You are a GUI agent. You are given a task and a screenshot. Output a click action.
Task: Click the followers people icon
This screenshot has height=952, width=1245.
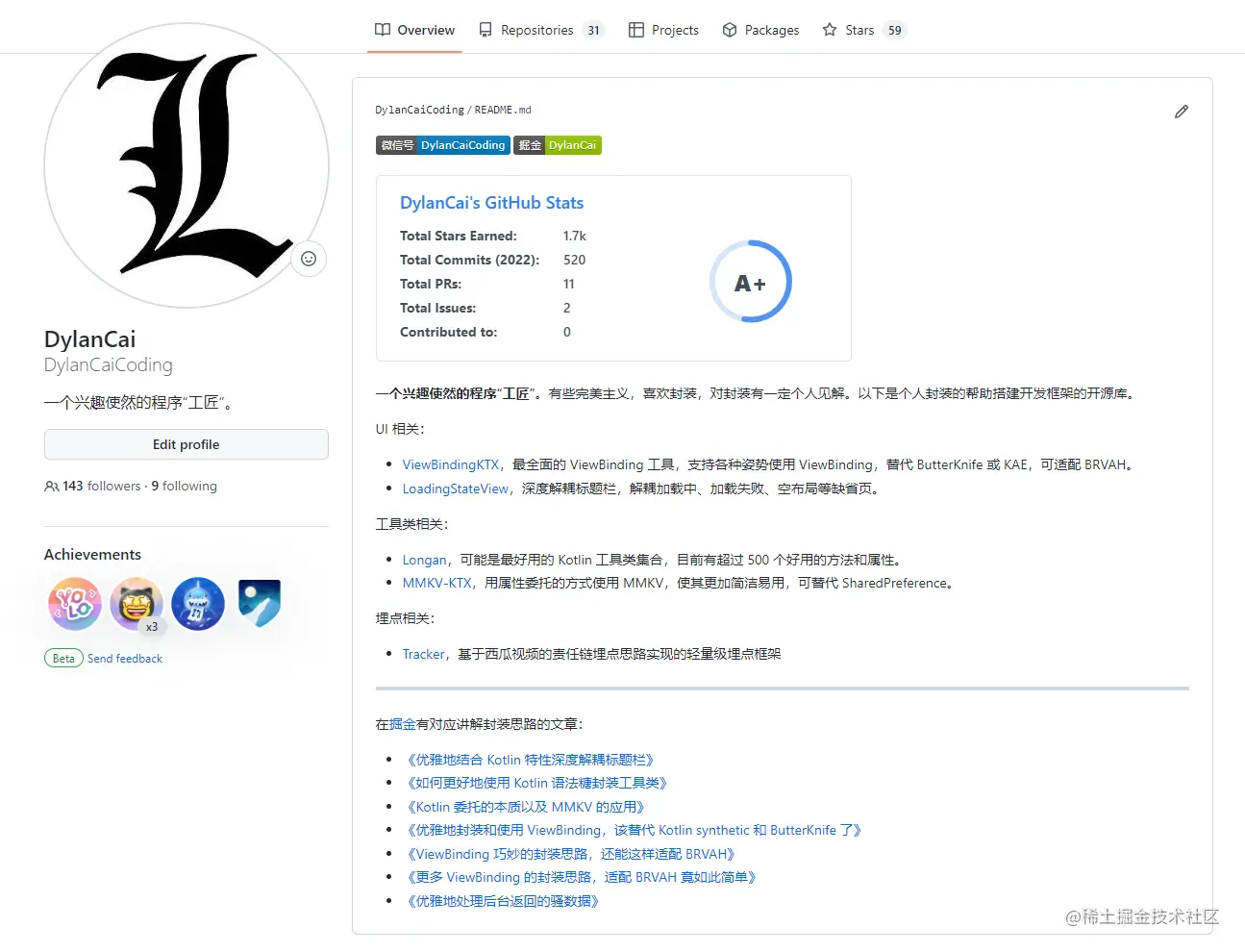click(52, 487)
